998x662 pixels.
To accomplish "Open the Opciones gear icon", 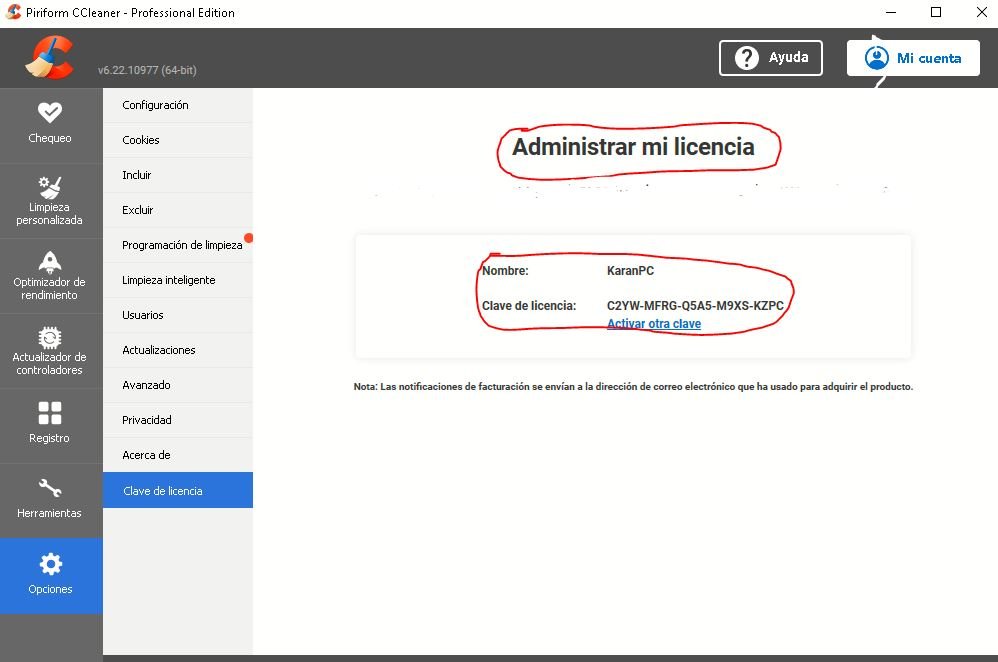I will (x=51, y=565).
